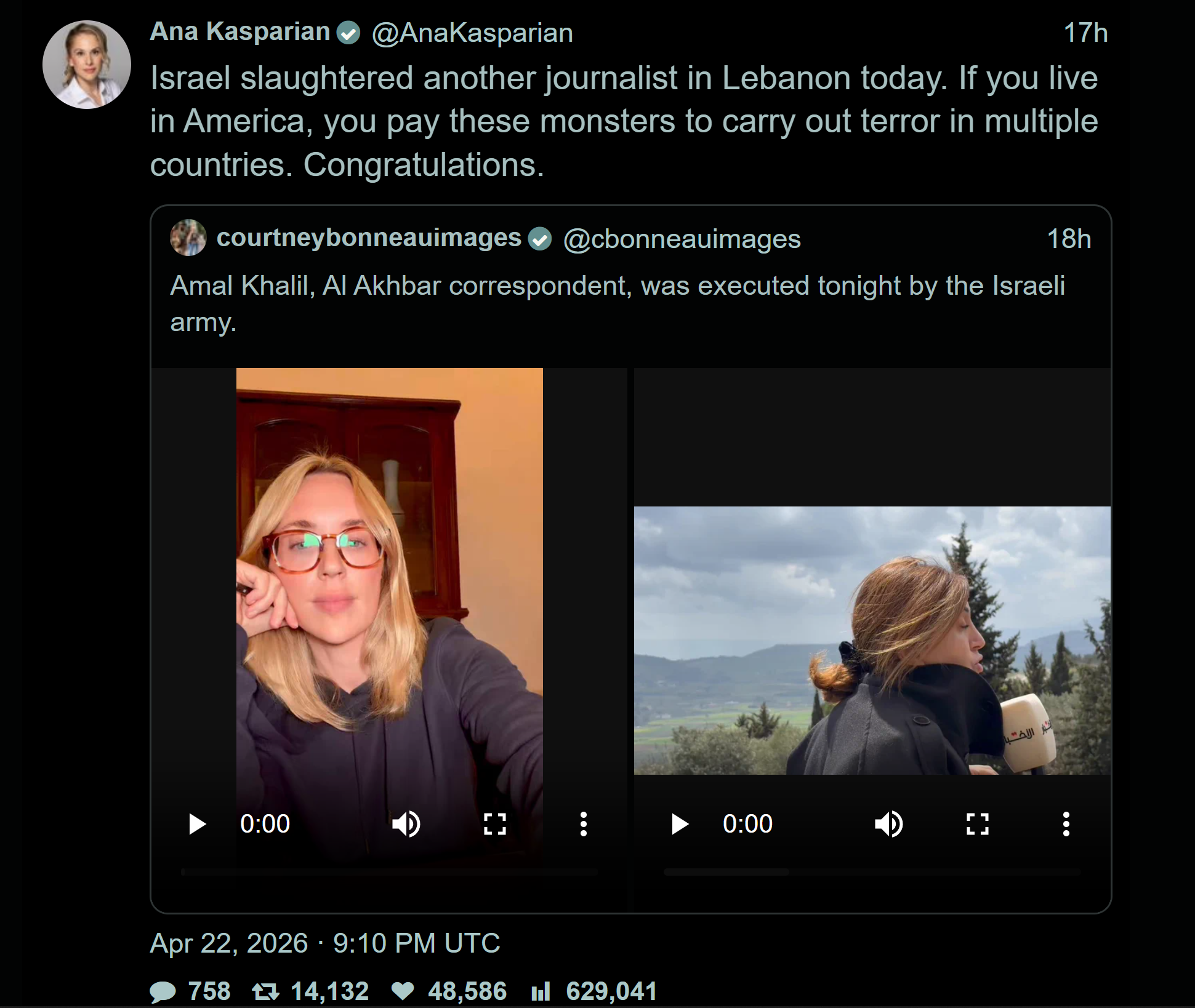Click Ana Kasparian's verified badge

click(348, 33)
